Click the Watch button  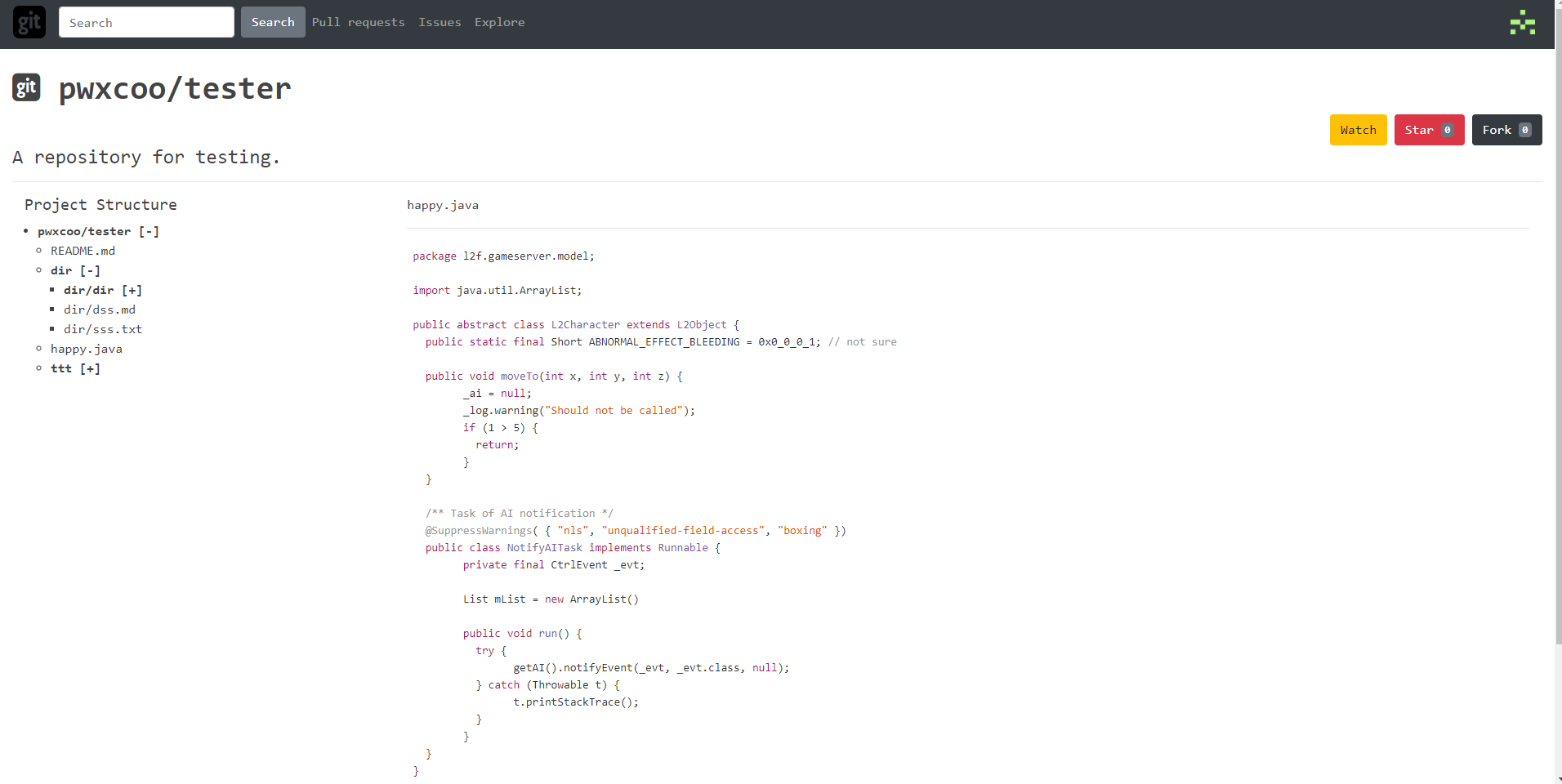pos(1357,129)
